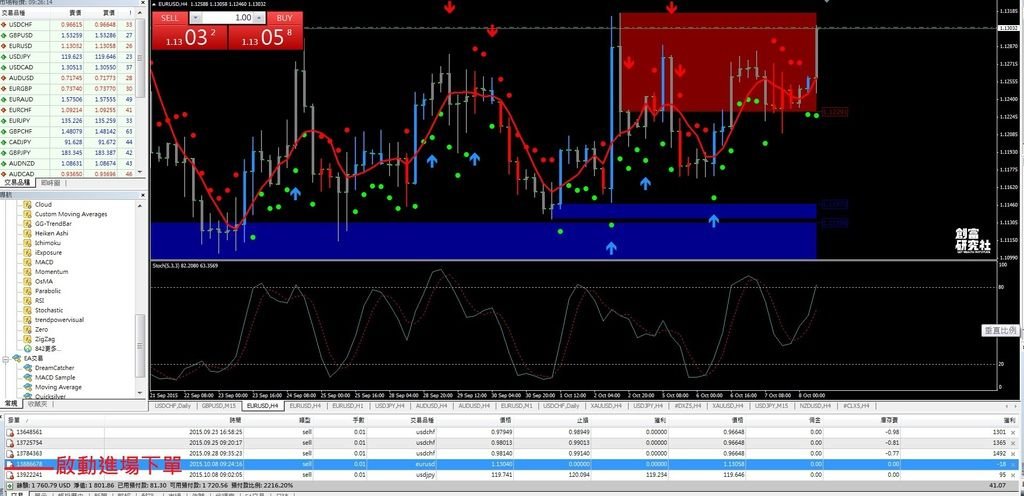Select the Moving Average expert advisor
1024x496 pixels.
tap(58, 387)
